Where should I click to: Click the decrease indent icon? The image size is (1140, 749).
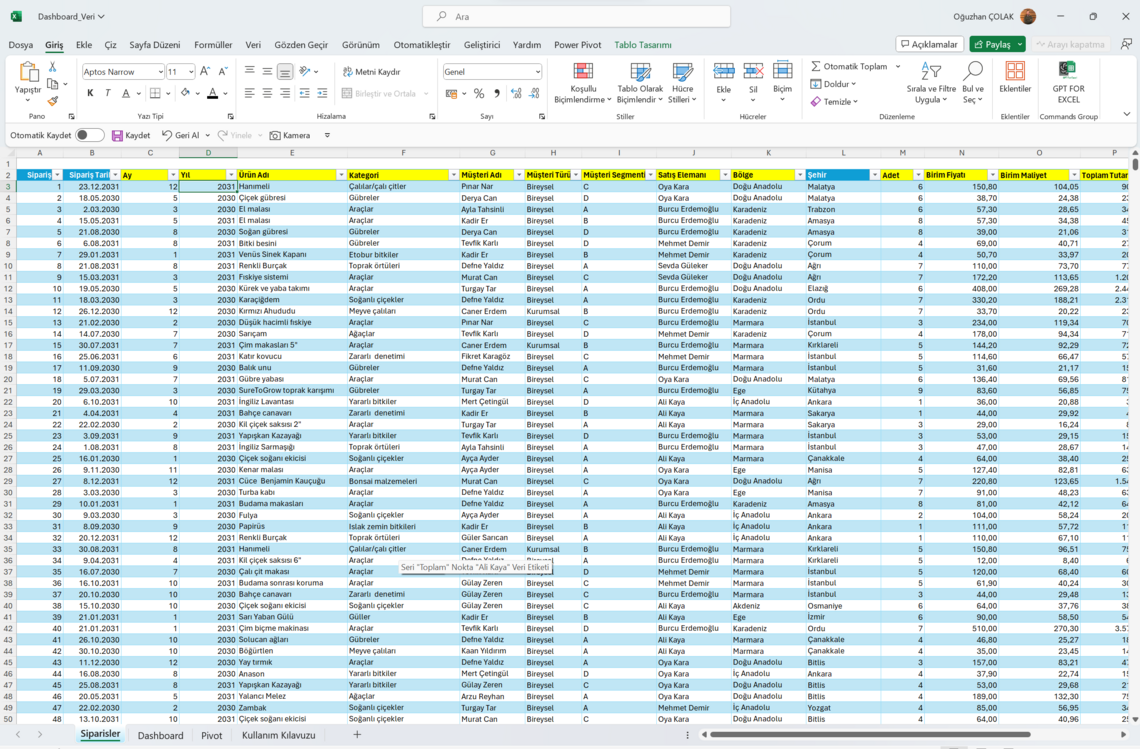coord(304,93)
